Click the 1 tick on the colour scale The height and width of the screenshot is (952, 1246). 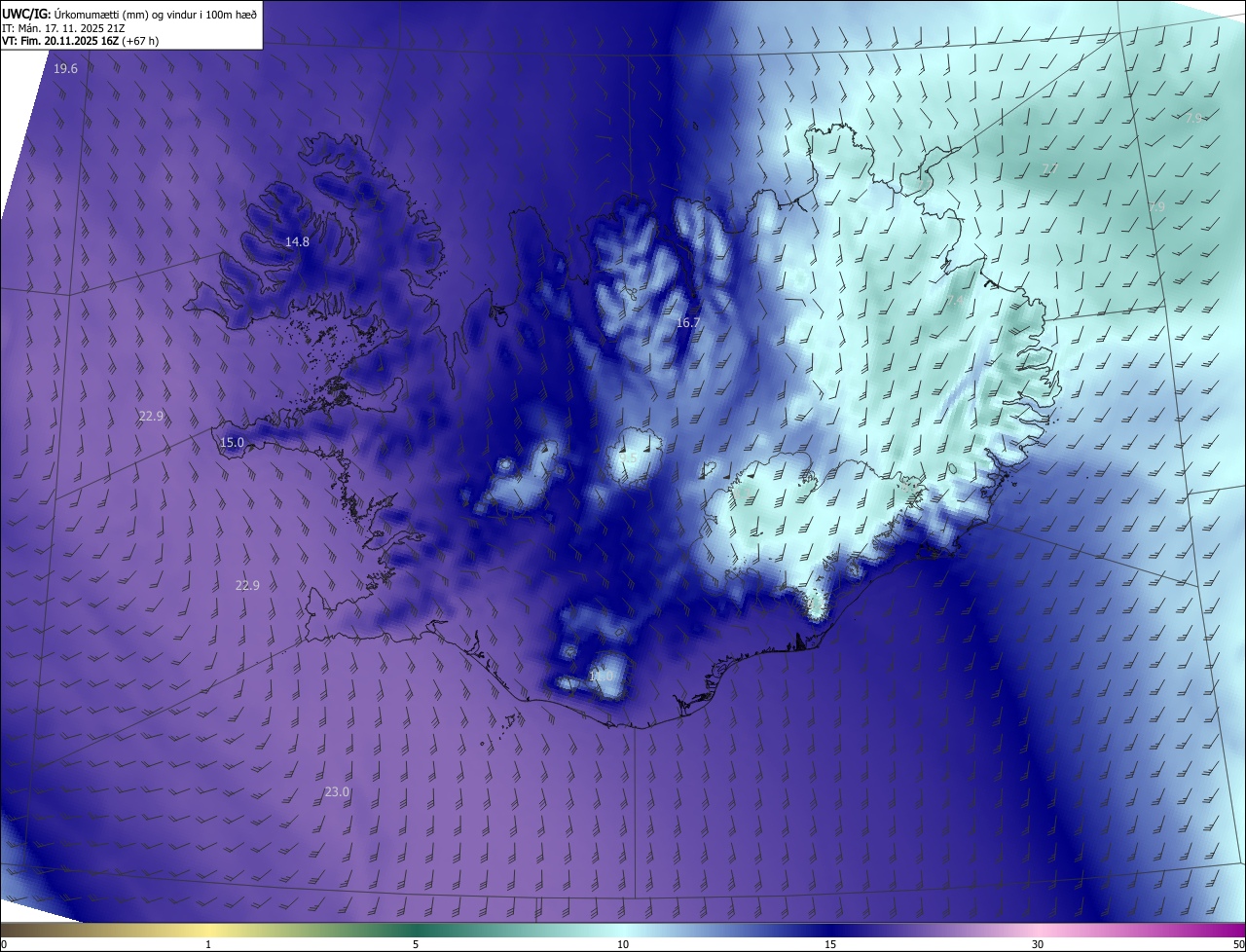[208, 944]
